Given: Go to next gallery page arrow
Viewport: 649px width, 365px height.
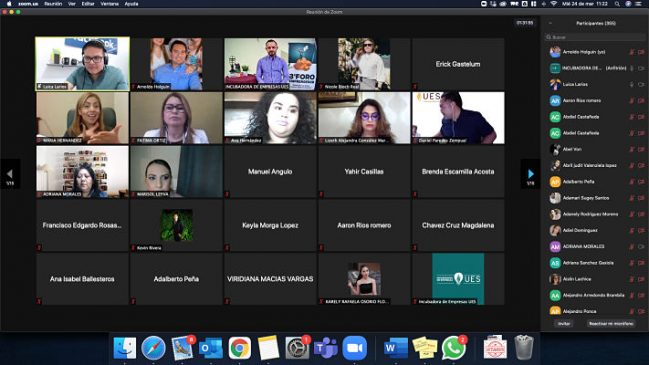Looking at the screenshot, I should (x=530, y=174).
